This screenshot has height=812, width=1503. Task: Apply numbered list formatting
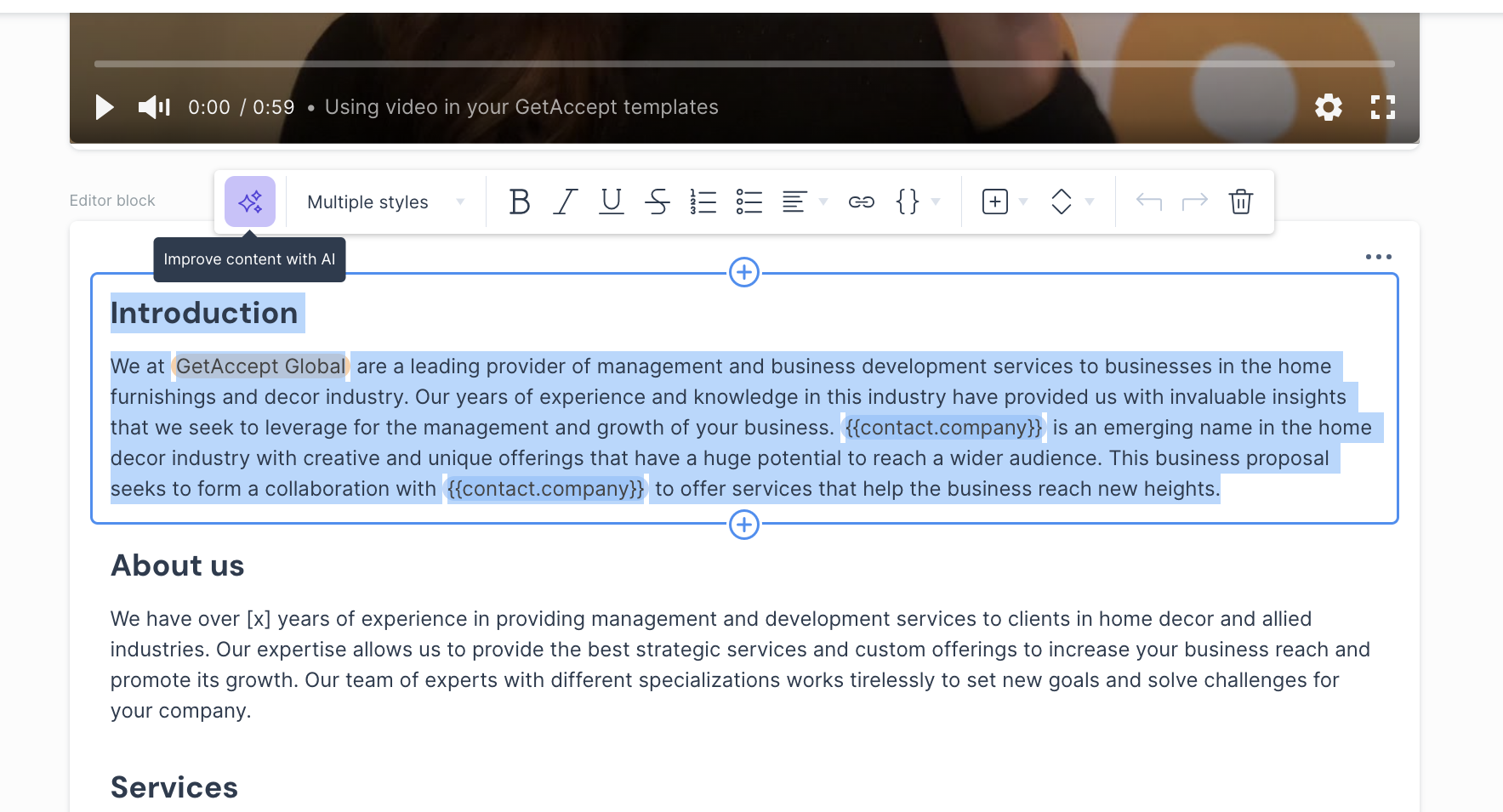pos(703,202)
